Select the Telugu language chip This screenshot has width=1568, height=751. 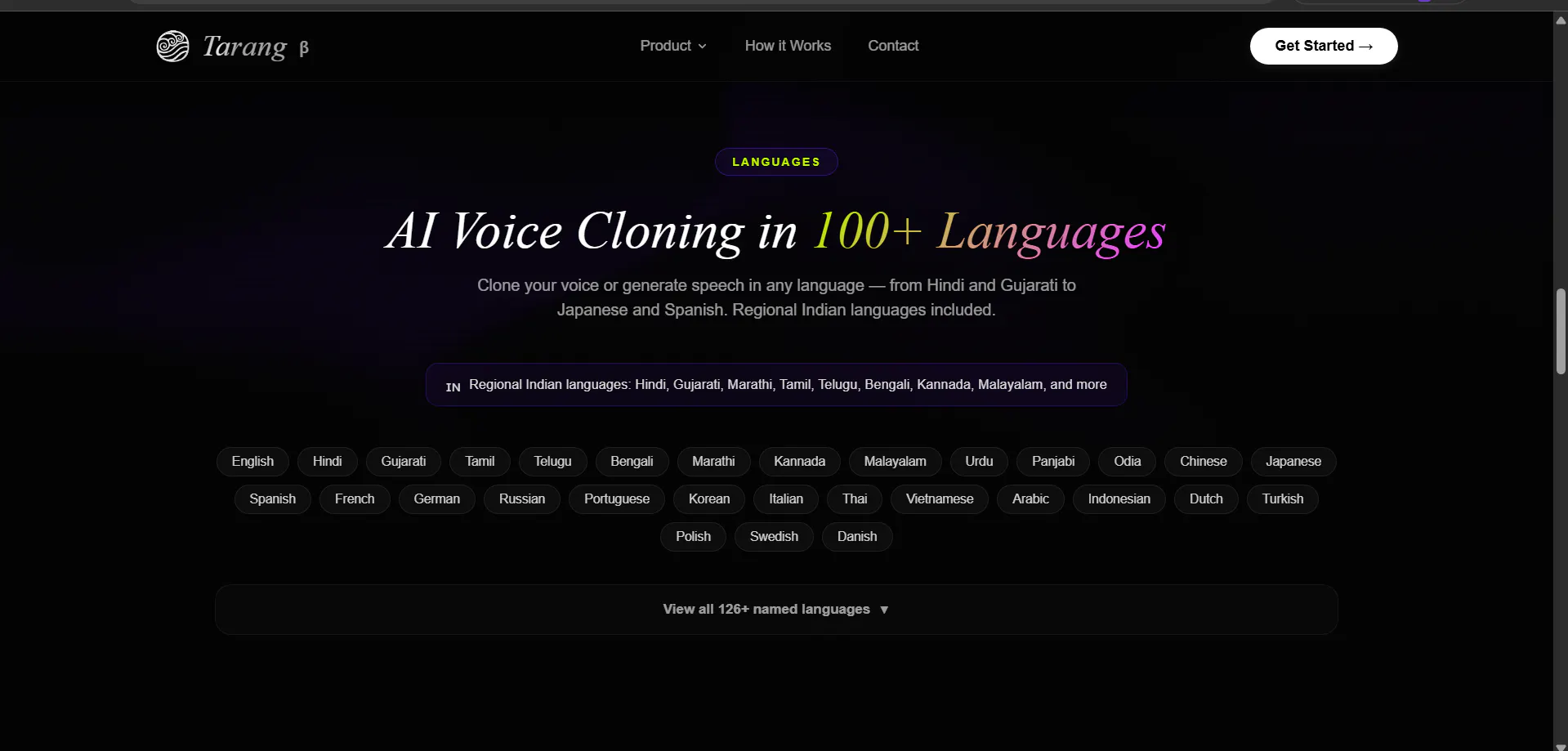552,462
